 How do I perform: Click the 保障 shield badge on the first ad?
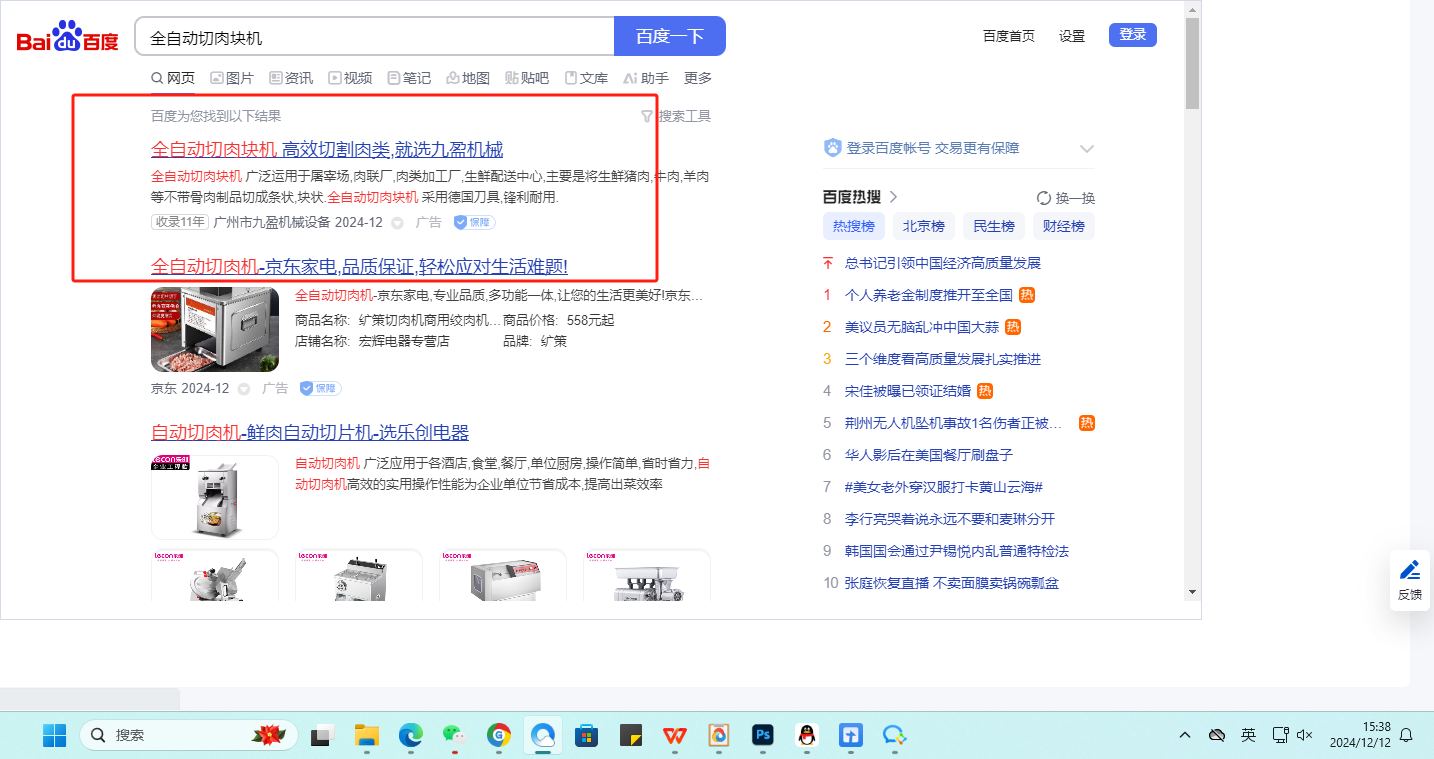click(x=475, y=222)
